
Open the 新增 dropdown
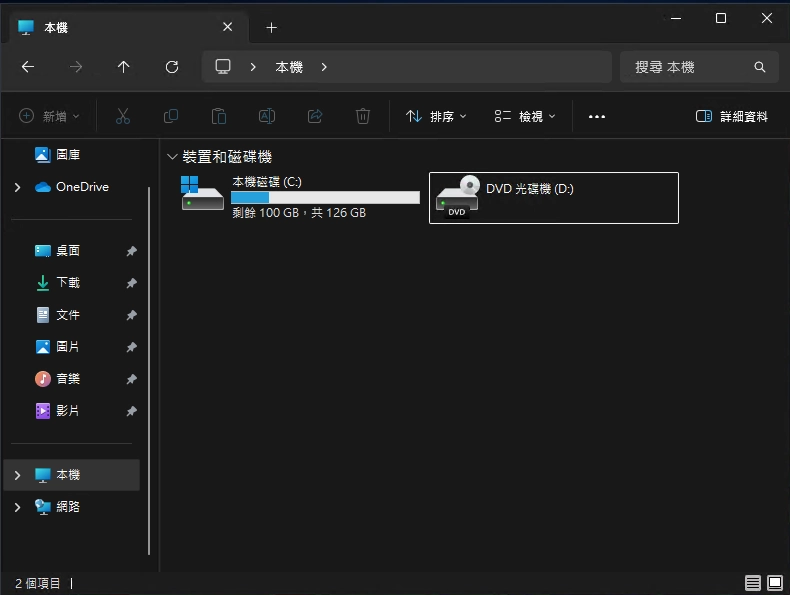(49, 116)
